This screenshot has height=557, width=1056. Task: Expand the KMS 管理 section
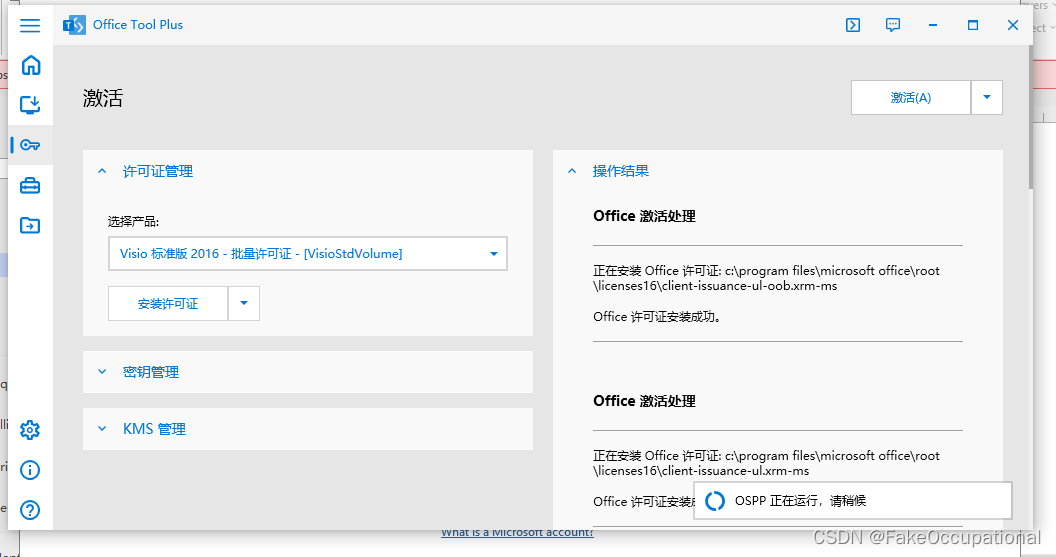click(308, 429)
